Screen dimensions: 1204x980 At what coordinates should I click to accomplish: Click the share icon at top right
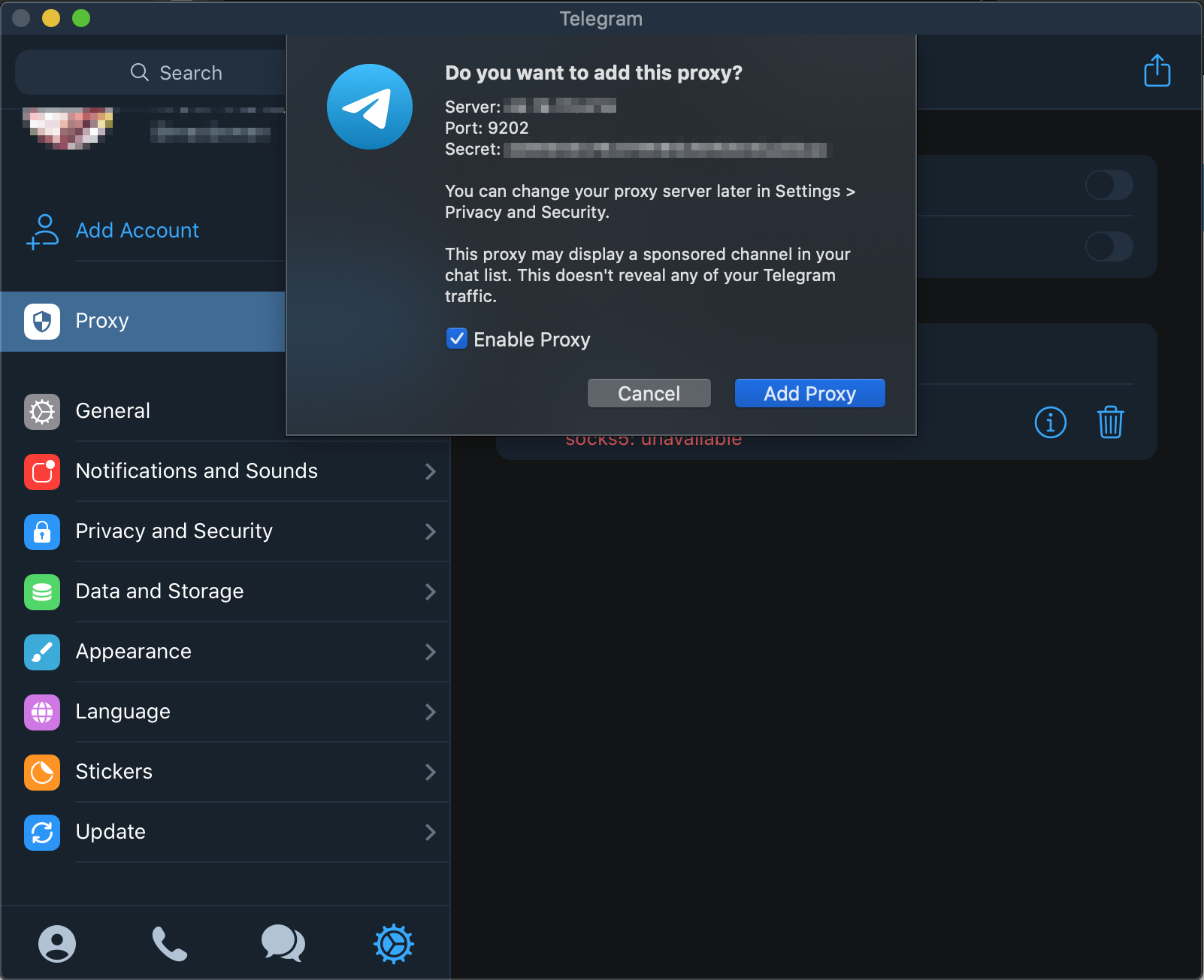pos(1157,71)
